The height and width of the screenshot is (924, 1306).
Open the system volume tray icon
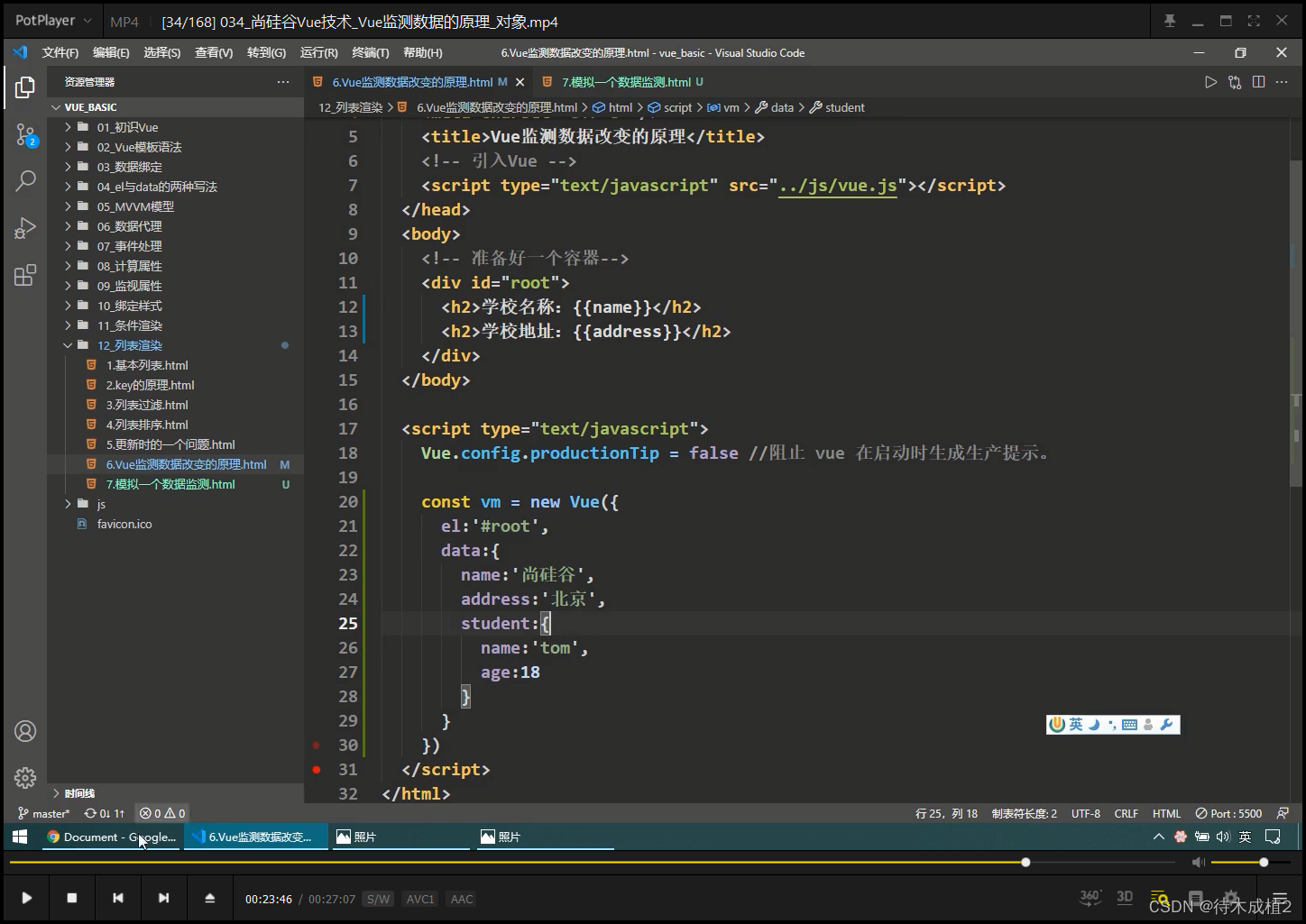pos(1223,837)
